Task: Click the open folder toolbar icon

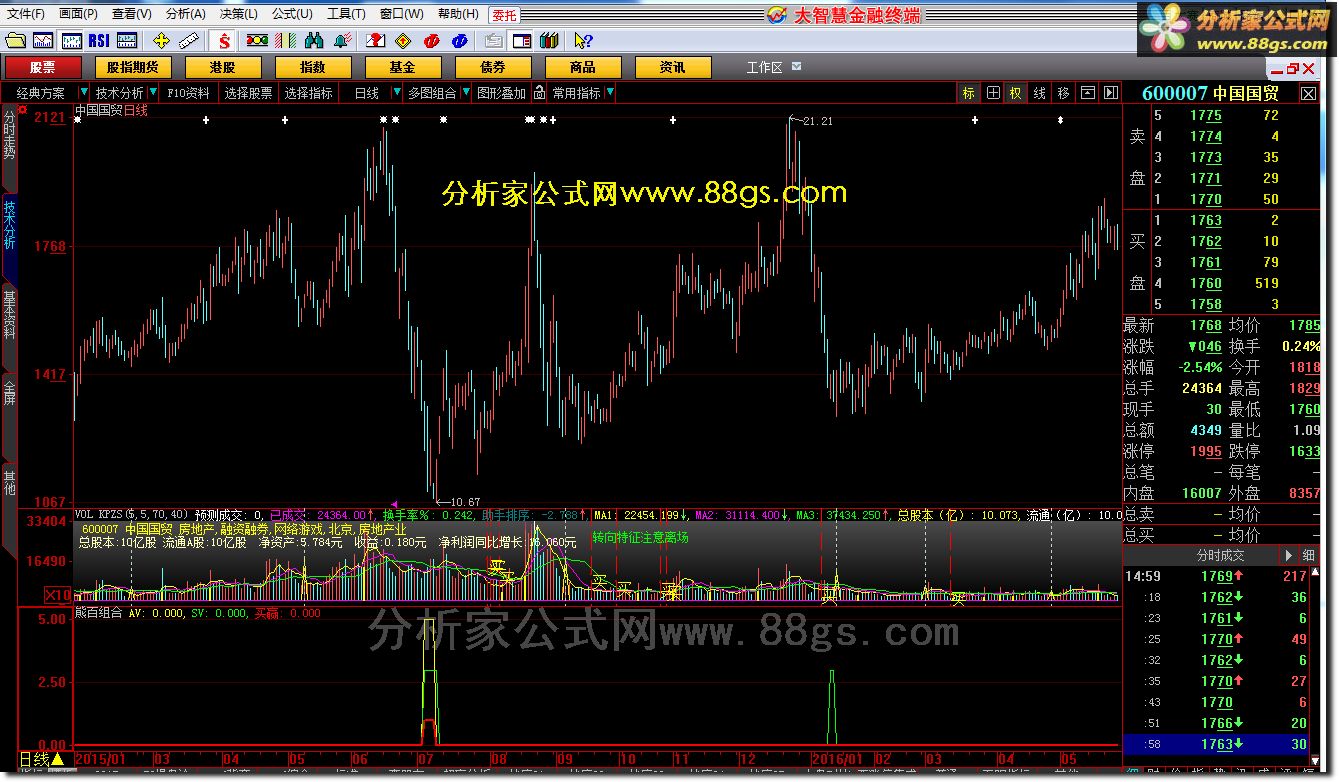Action: point(15,41)
